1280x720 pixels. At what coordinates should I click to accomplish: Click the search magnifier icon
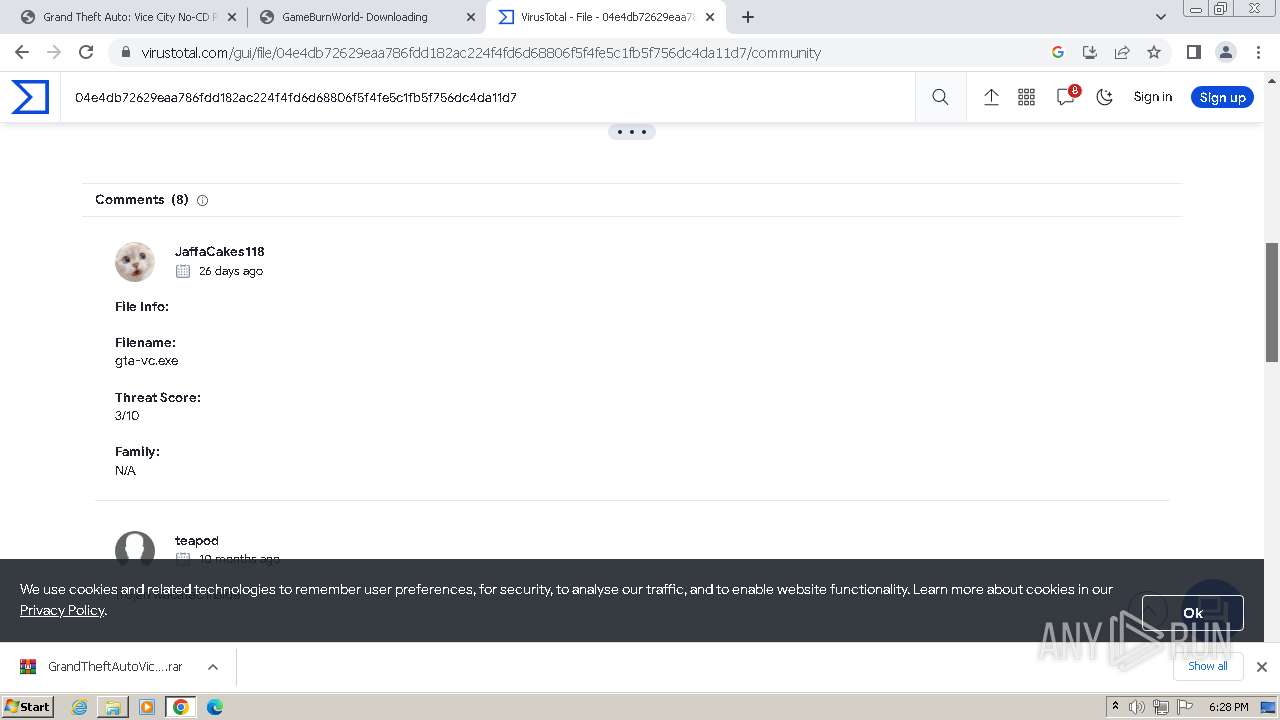[940, 97]
